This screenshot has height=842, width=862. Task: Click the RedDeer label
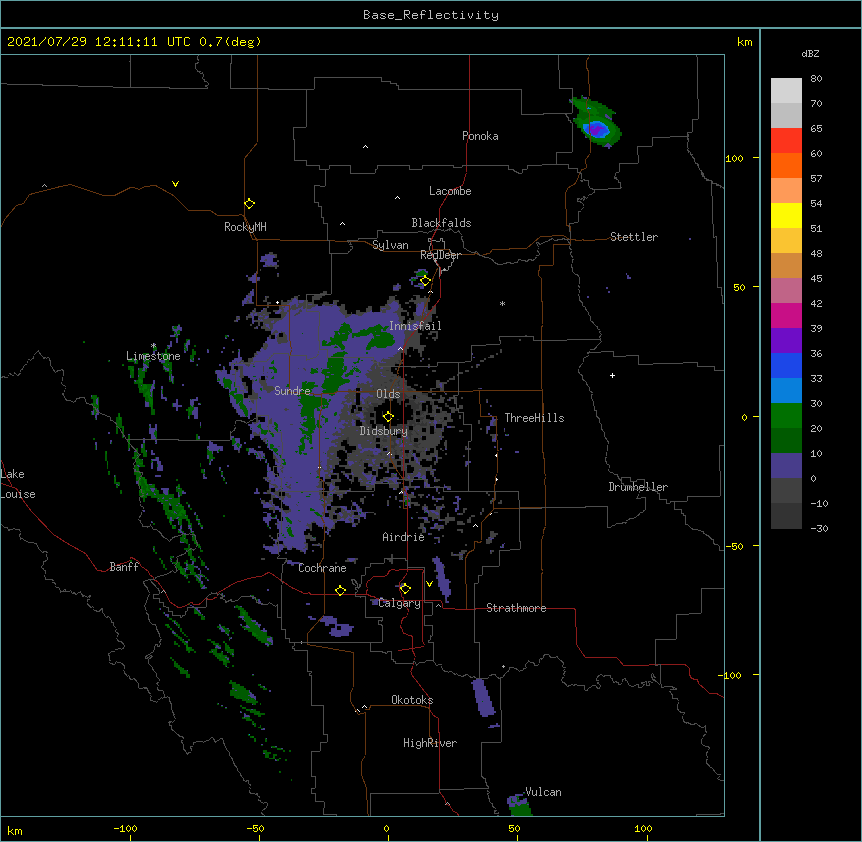tap(440, 255)
